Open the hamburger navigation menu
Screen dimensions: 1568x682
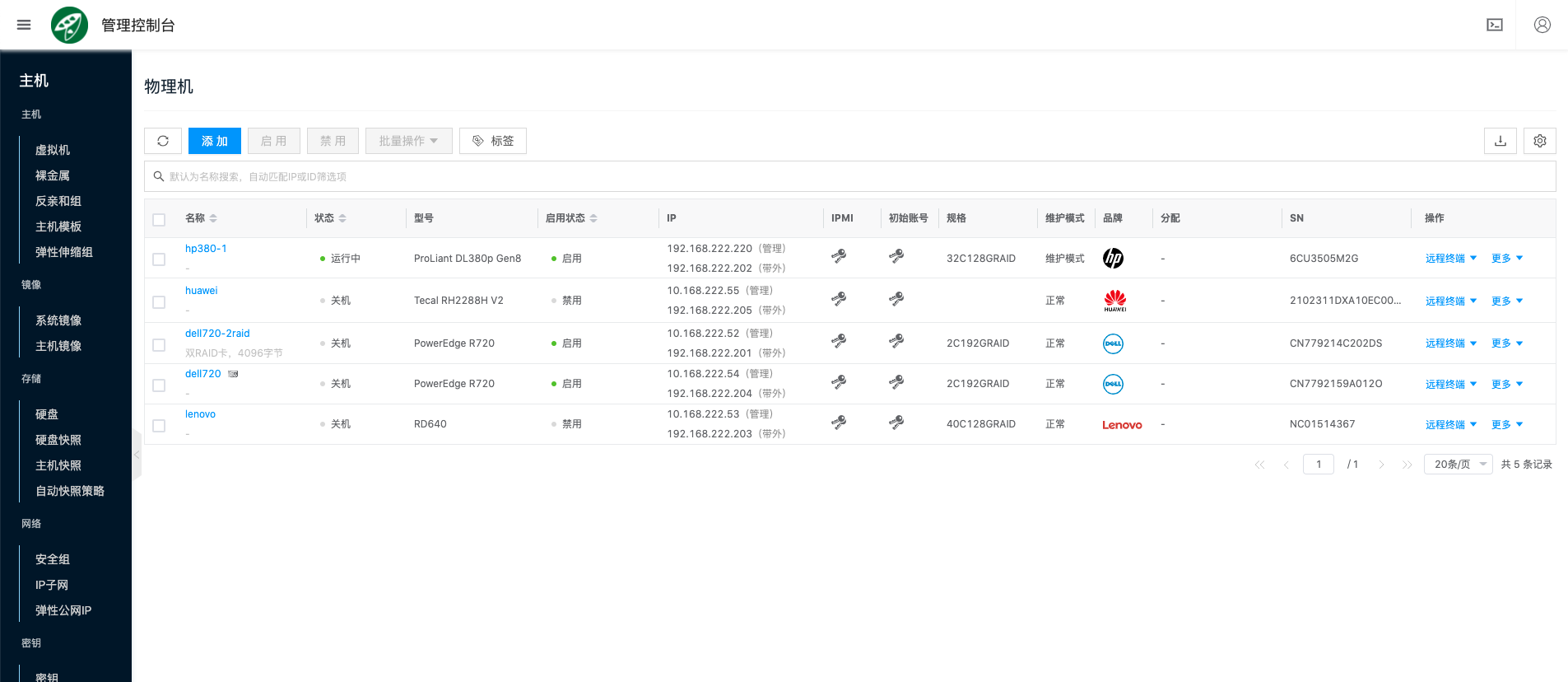pyautogui.click(x=24, y=25)
